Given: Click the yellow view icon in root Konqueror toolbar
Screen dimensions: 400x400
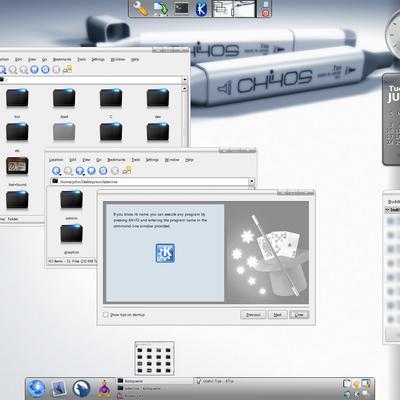Looking at the screenshot, I should click(x=68, y=69).
